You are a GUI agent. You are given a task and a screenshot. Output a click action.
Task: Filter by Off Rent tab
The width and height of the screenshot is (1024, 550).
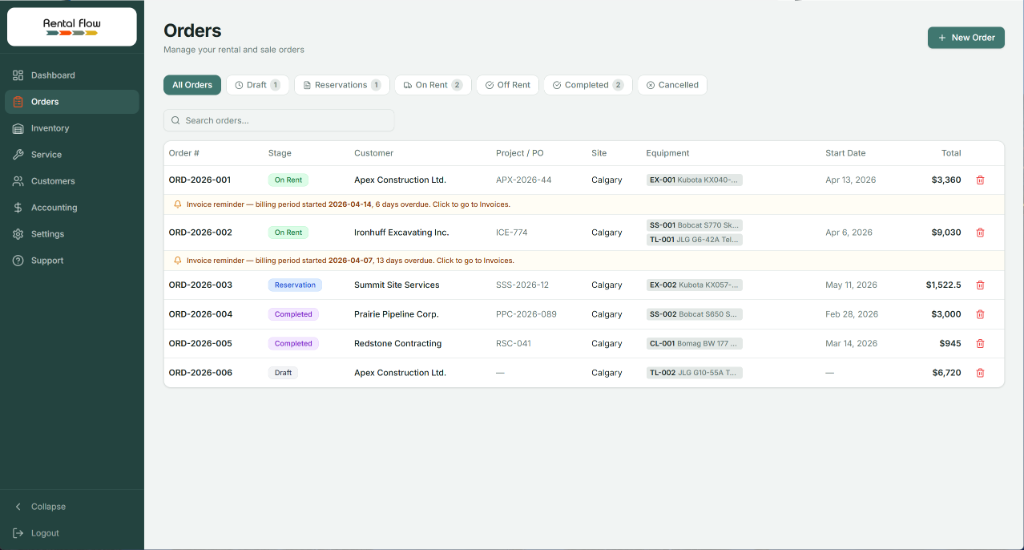pyautogui.click(x=507, y=85)
